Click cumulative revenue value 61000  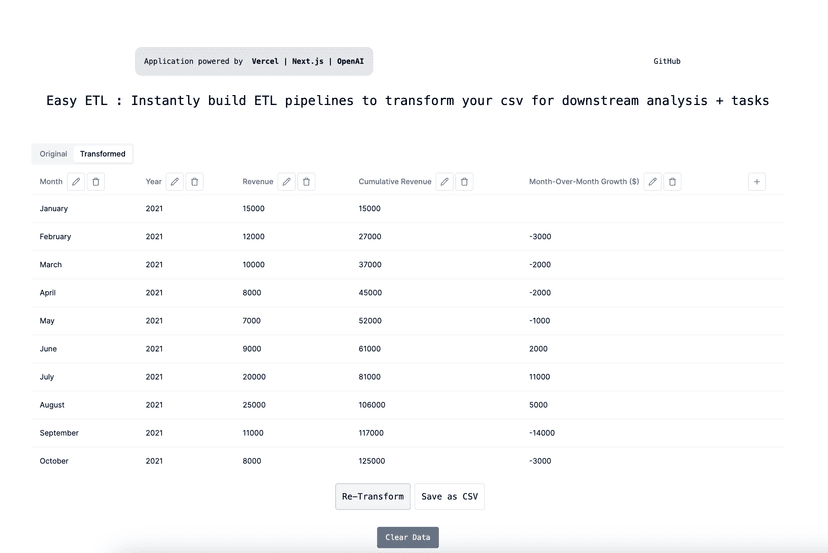pyautogui.click(x=370, y=349)
